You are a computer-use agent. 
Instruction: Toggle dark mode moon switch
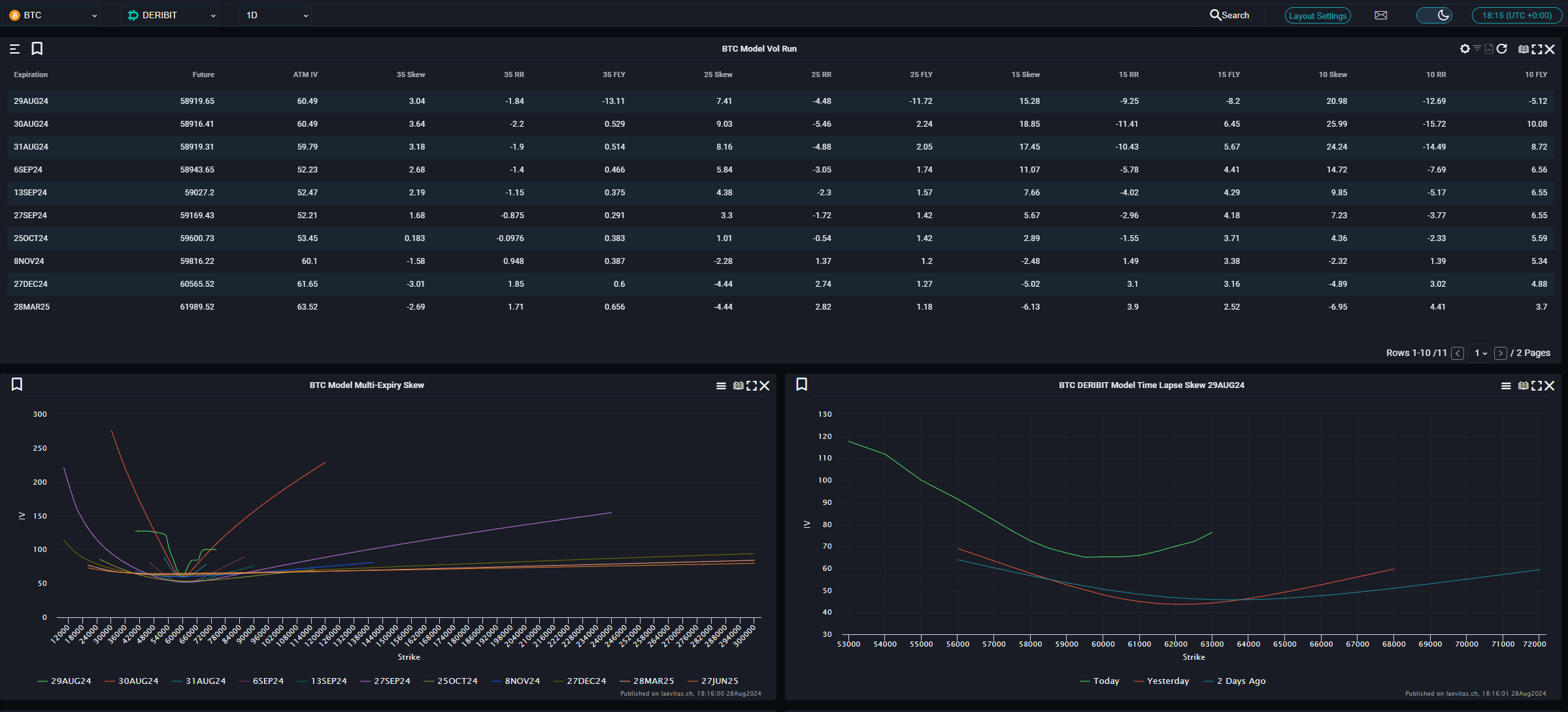pyautogui.click(x=1434, y=15)
